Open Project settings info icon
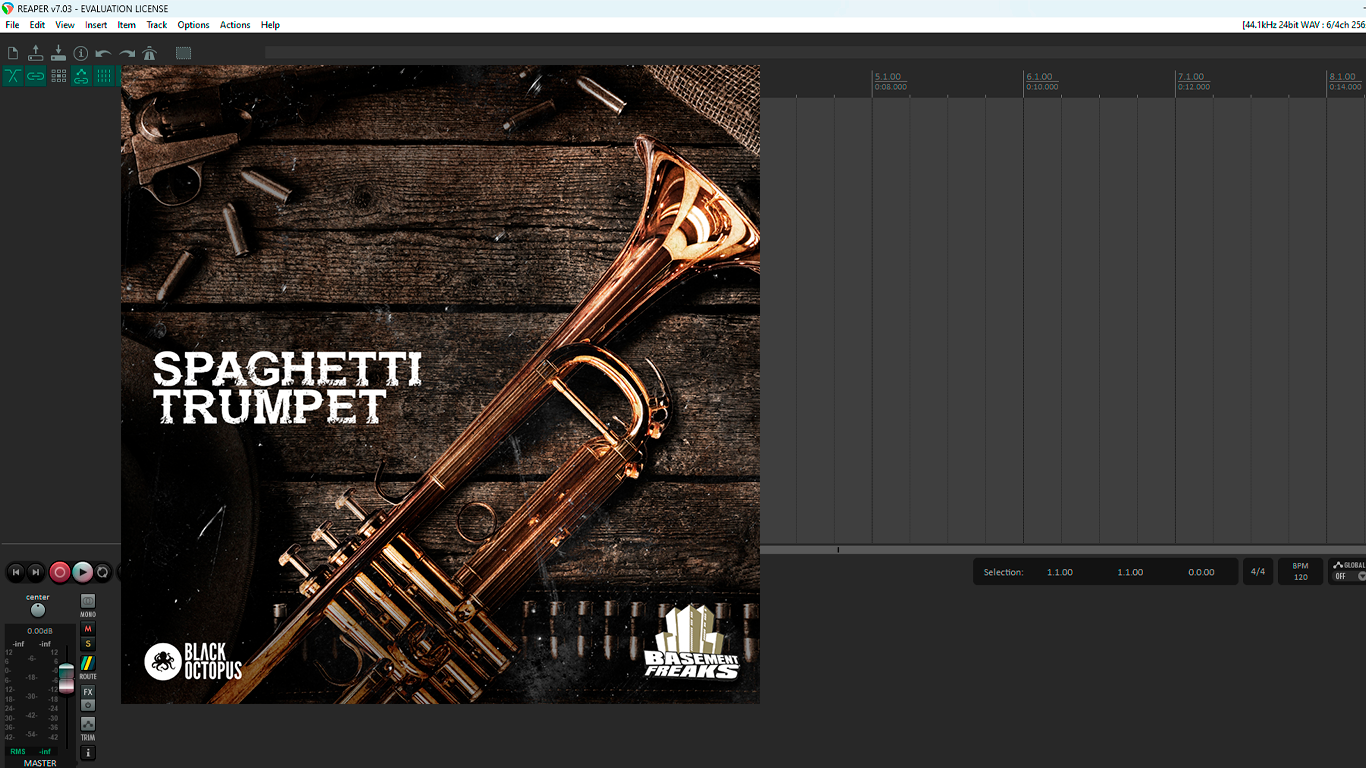The width and height of the screenshot is (1366, 768). pos(81,53)
